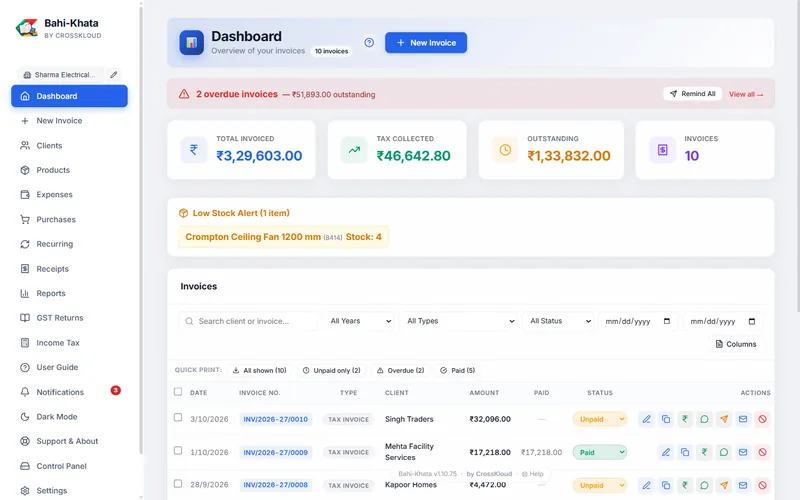Open Products from the sidebar

tap(69, 170)
